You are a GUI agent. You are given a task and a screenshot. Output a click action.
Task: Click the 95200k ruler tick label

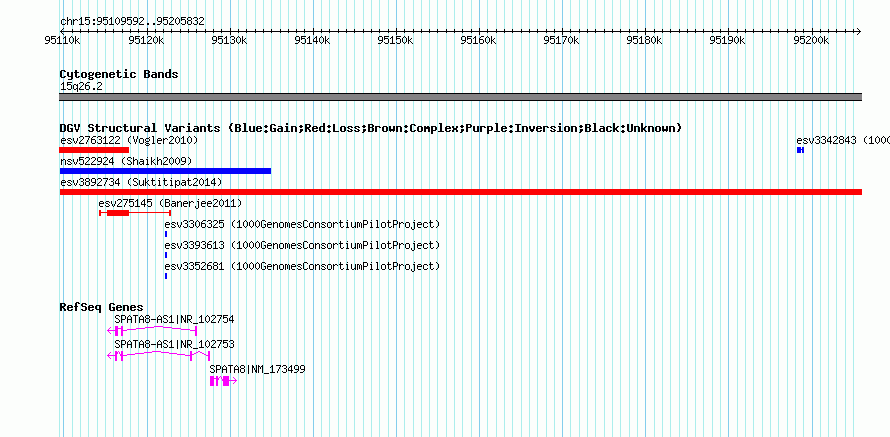click(812, 40)
